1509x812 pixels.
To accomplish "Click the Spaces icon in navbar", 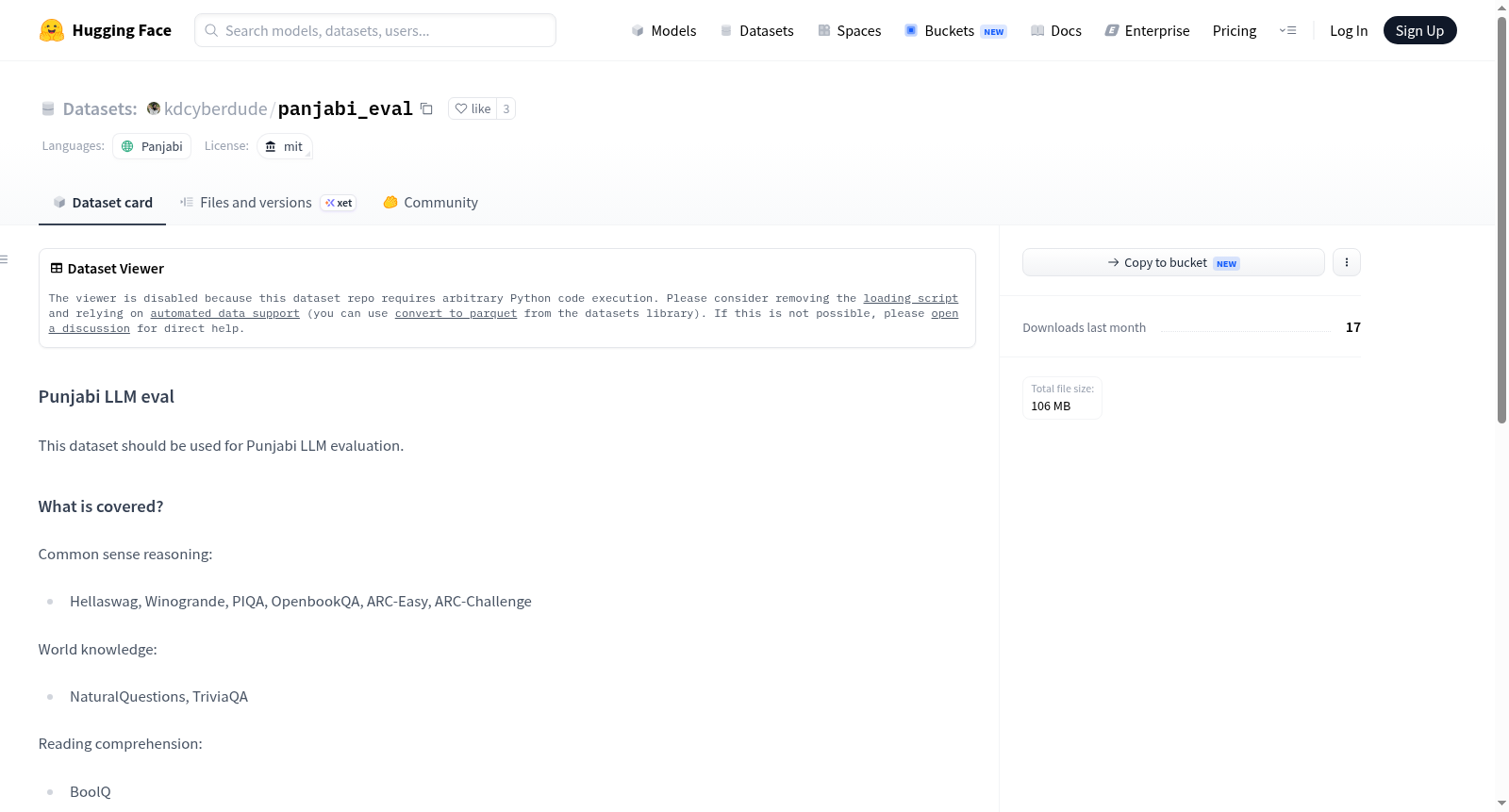I will coord(824,30).
